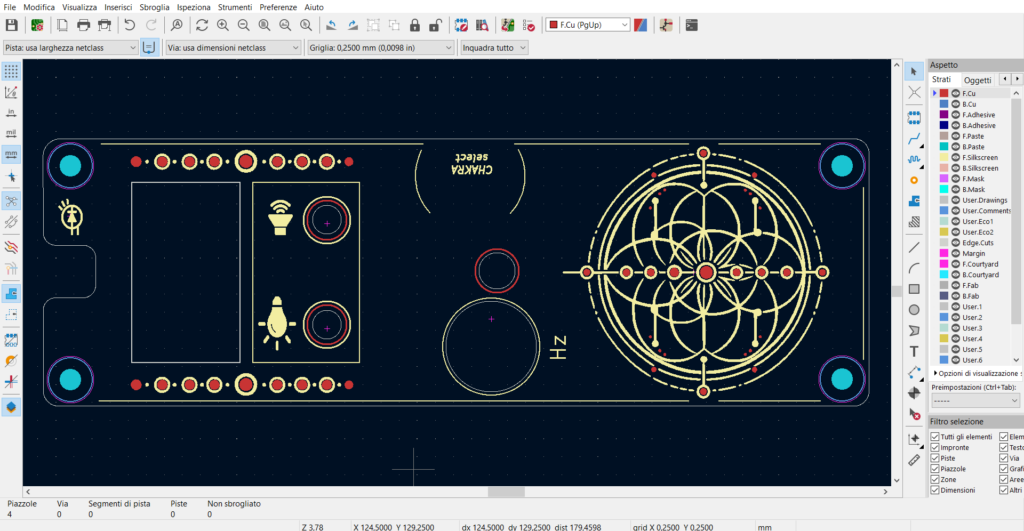Hide the F.Silkscreen layer
Image resolution: width=1024 pixels, height=531 pixels.
point(955,157)
